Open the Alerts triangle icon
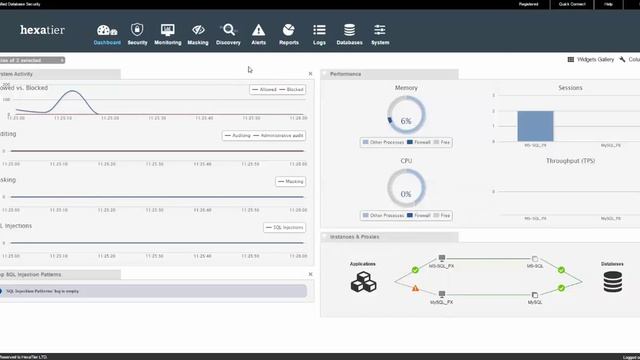 coord(258,30)
